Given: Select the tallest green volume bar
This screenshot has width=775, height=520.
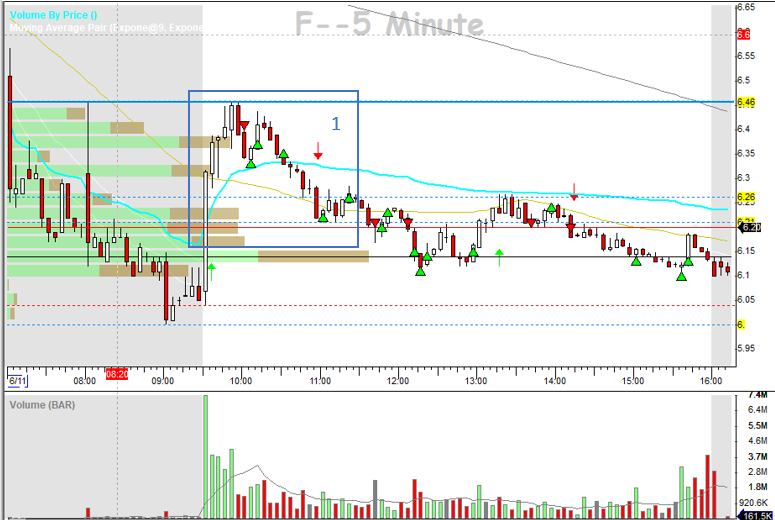Looking at the screenshot, I should coord(206,456).
